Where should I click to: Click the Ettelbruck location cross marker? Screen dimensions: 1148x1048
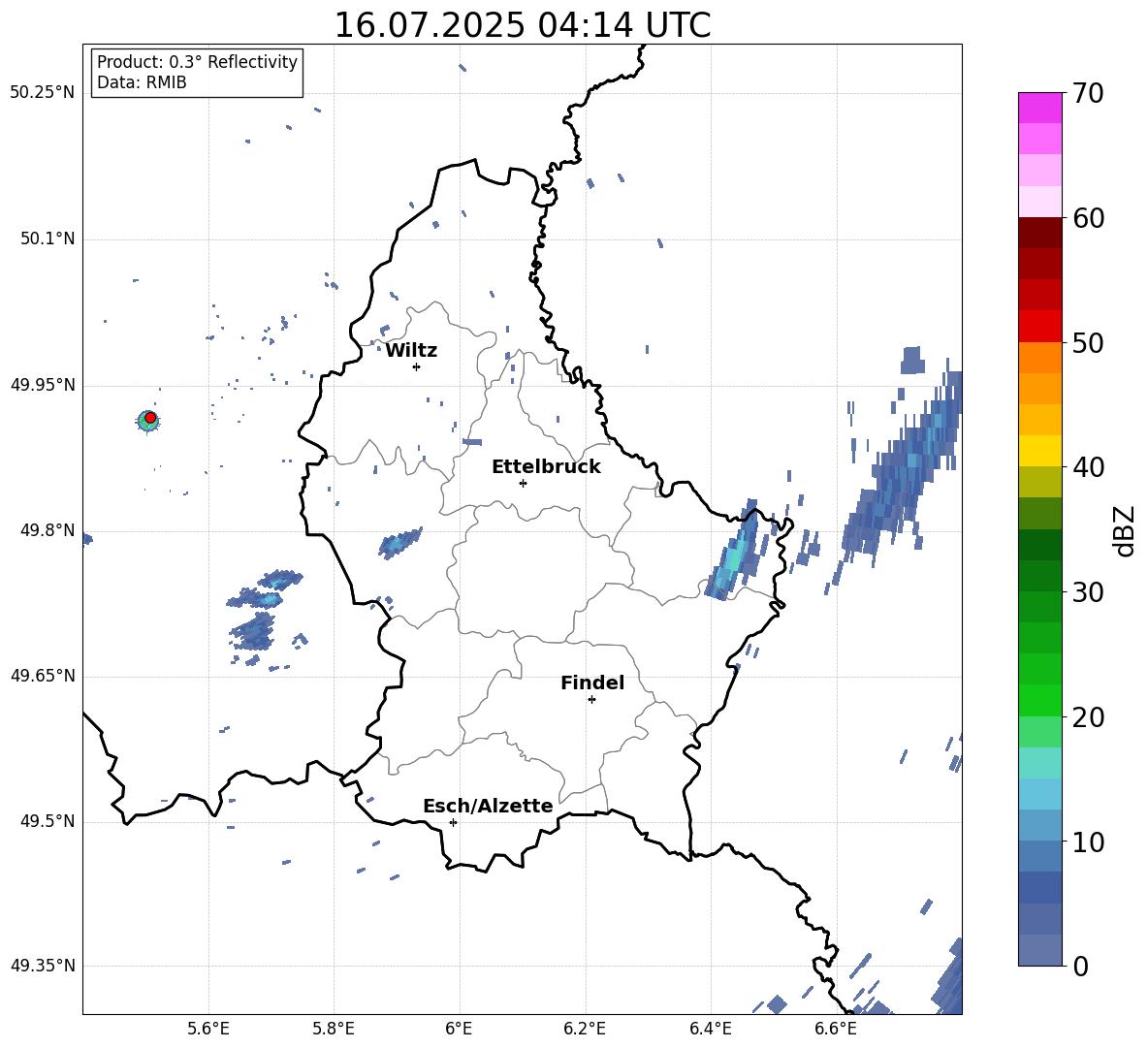click(x=523, y=483)
